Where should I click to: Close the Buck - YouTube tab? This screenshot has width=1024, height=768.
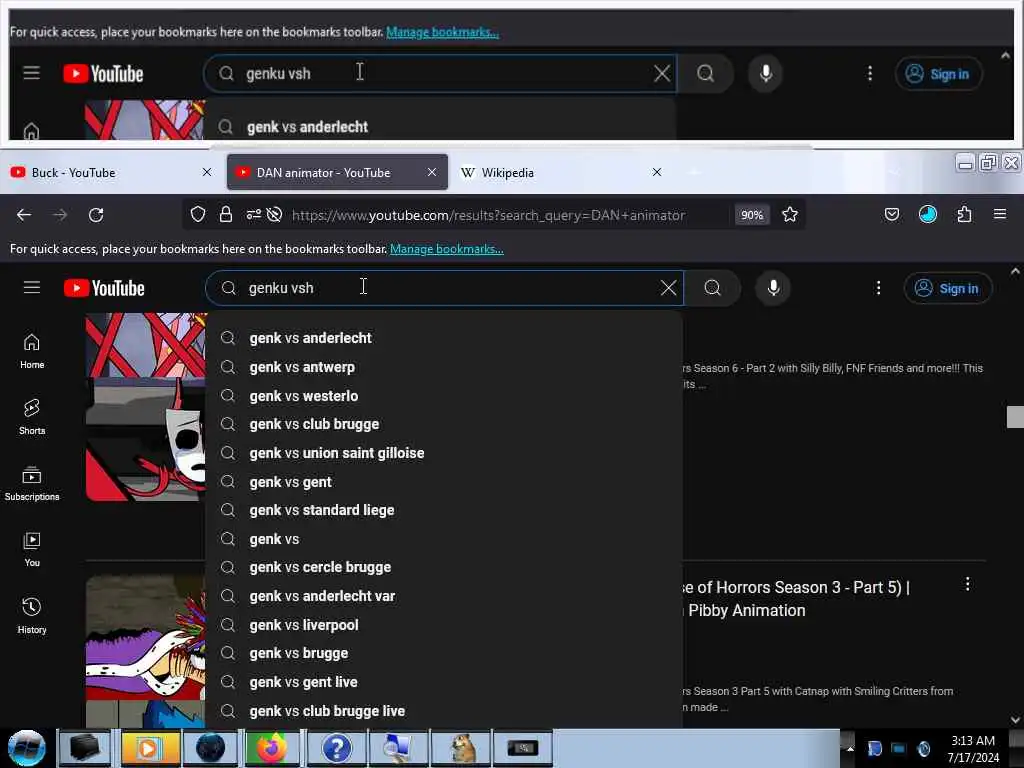207,172
